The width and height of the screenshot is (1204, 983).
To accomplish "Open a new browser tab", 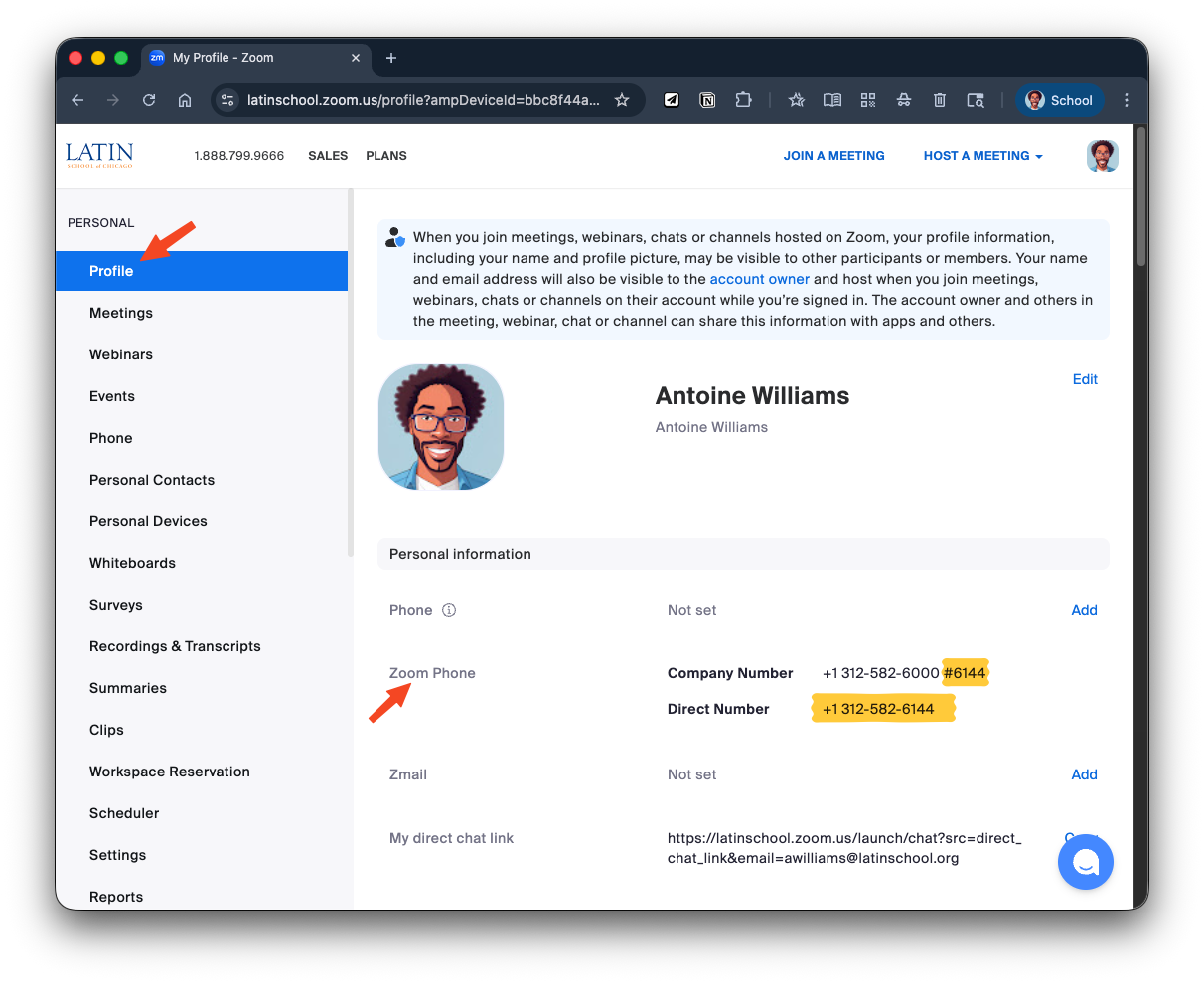I will 391,58.
